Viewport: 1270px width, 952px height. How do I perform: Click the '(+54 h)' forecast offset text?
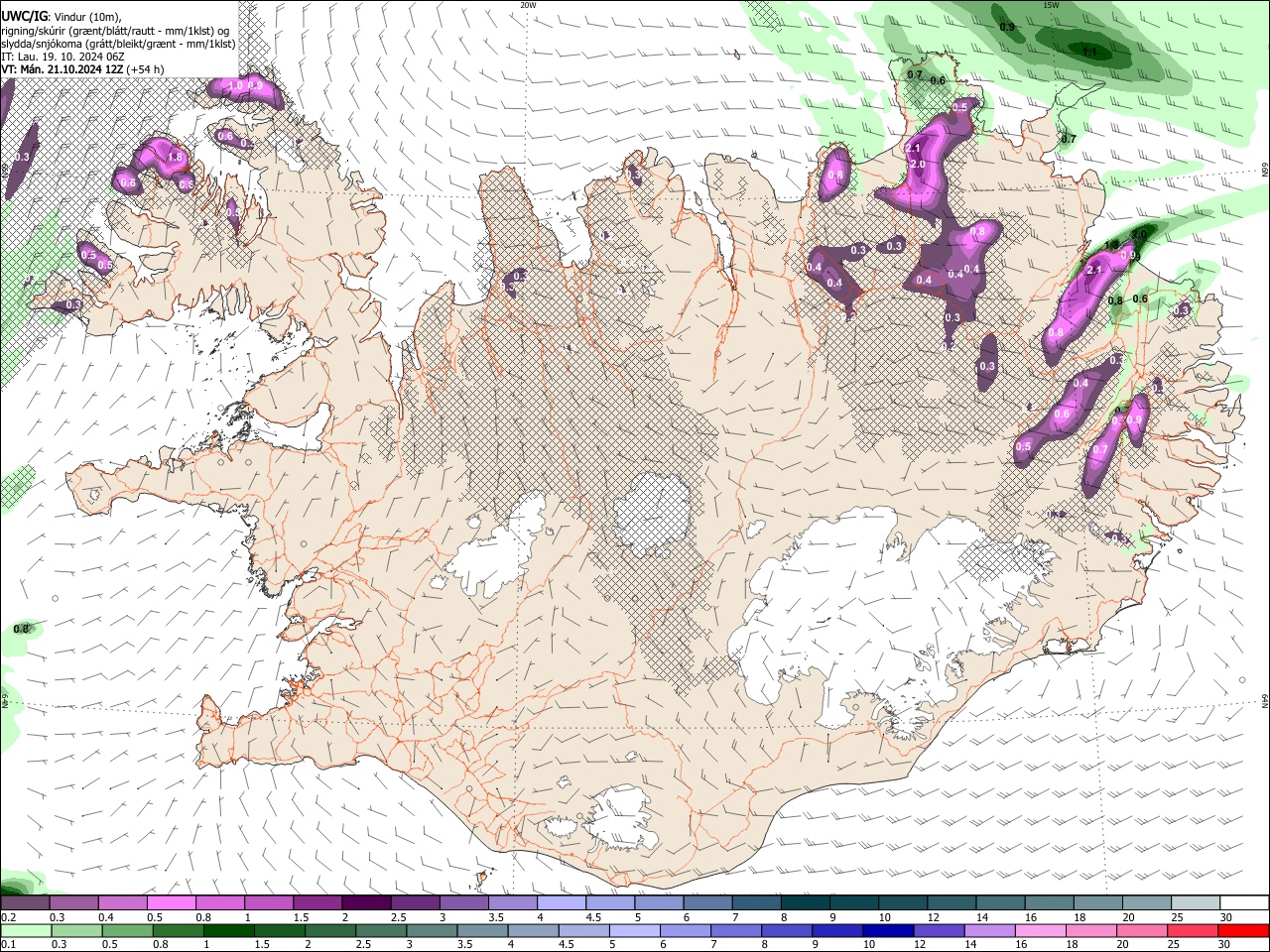point(146,69)
